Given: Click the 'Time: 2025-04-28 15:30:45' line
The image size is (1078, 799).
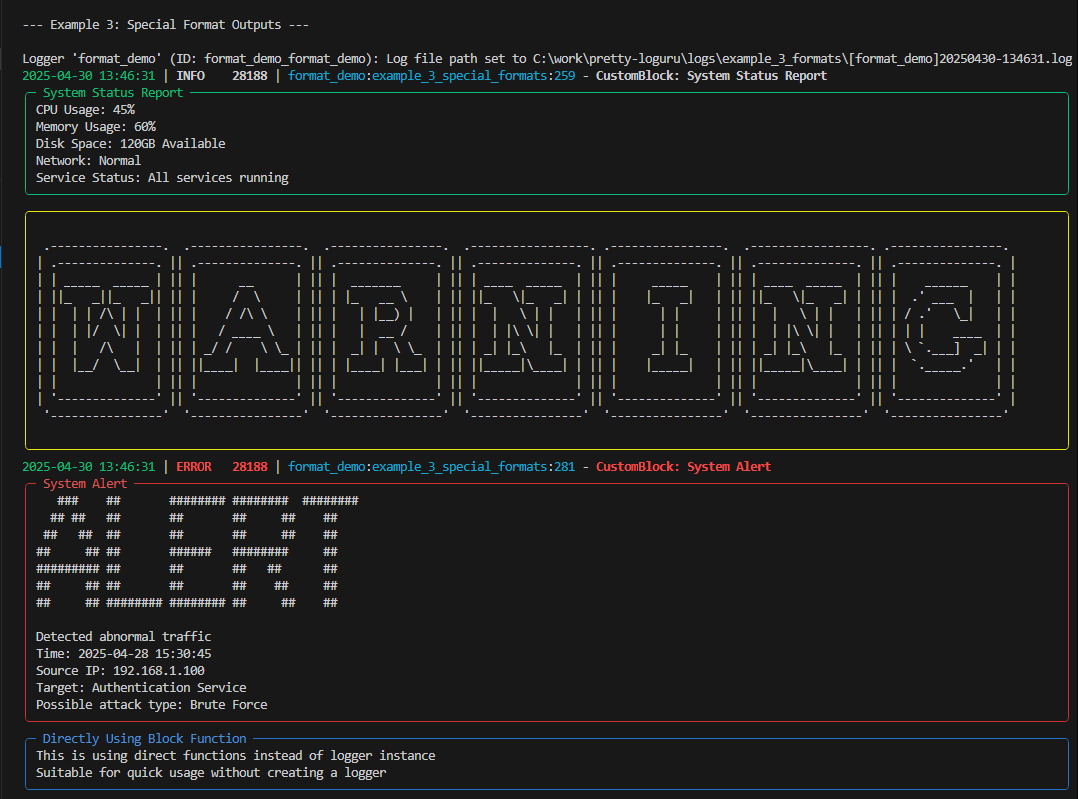Looking at the screenshot, I should (x=124, y=654).
